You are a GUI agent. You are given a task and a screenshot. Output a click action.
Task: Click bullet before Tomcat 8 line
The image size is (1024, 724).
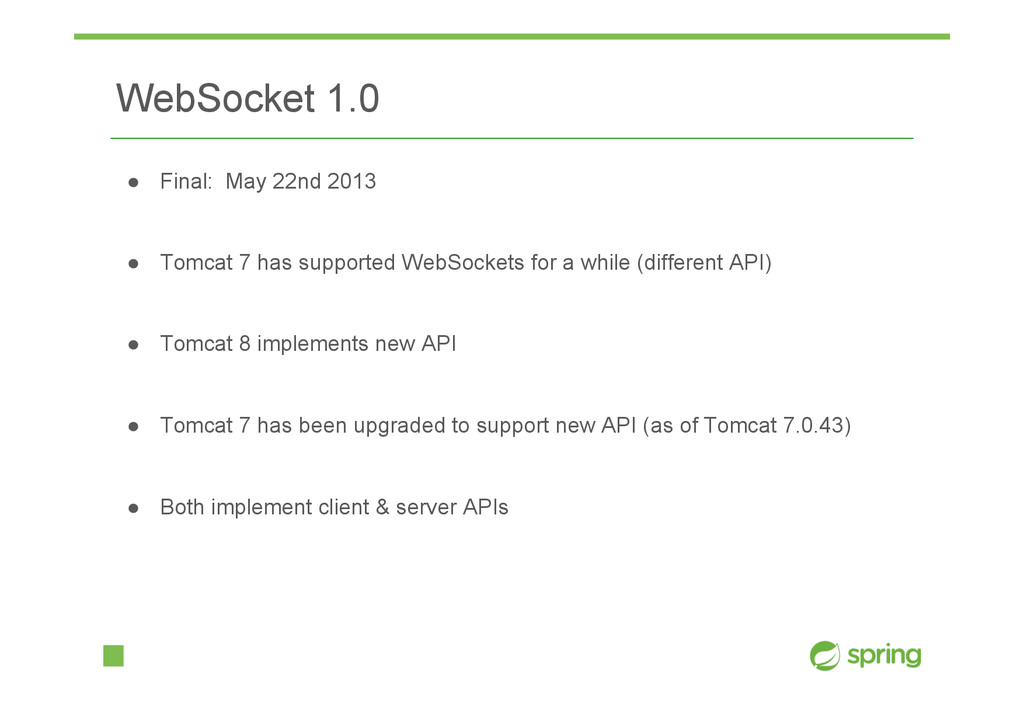coord(133,345)
